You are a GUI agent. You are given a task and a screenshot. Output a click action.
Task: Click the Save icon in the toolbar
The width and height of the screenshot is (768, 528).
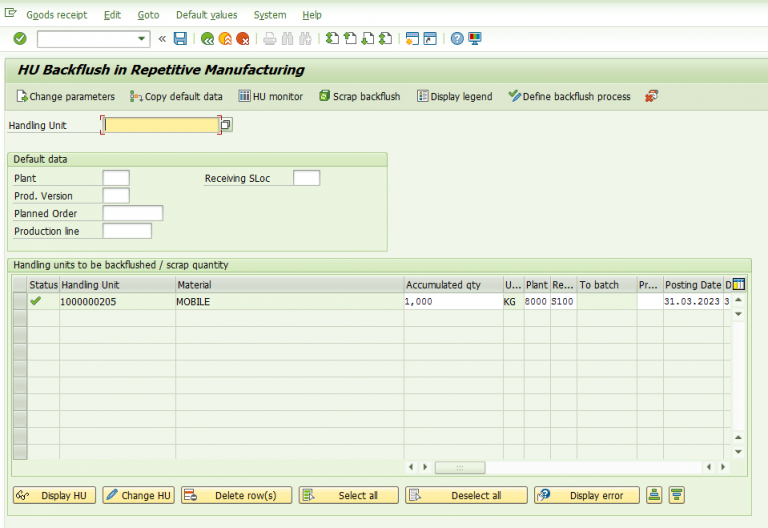[180, 39]
